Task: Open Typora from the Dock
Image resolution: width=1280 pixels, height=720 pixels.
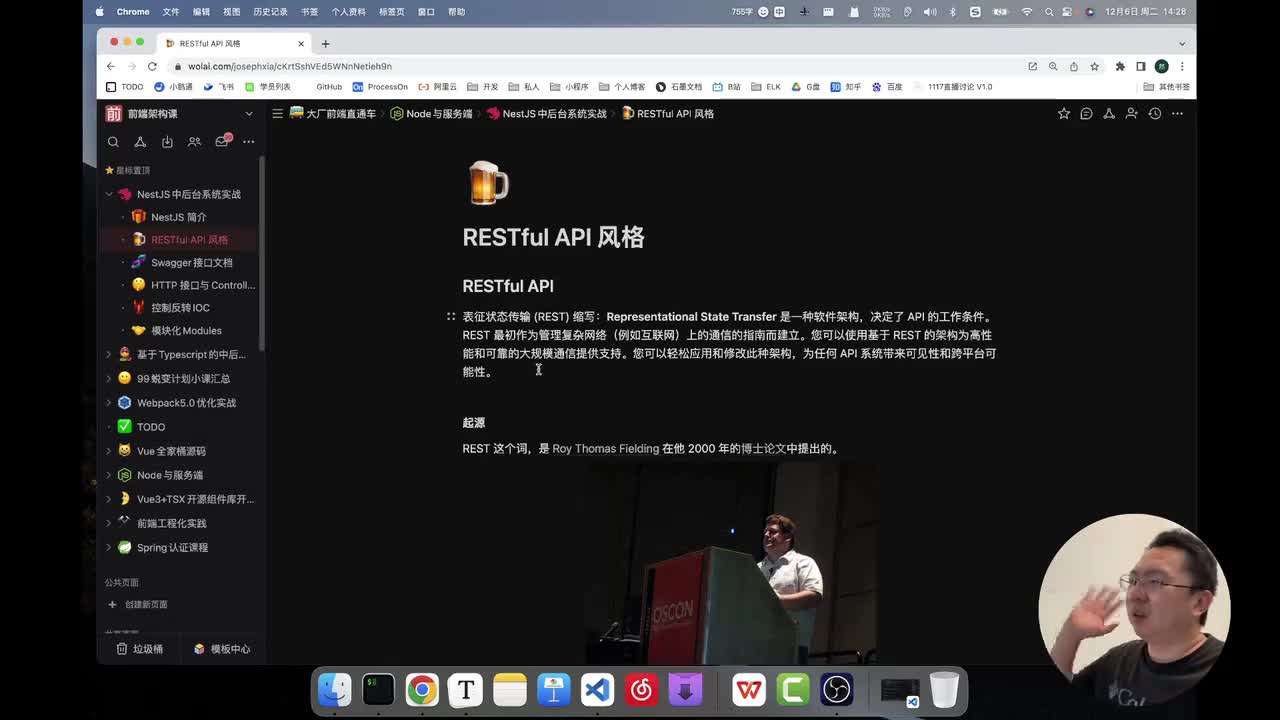Action: pyautogui.click(x=465, y=690)
